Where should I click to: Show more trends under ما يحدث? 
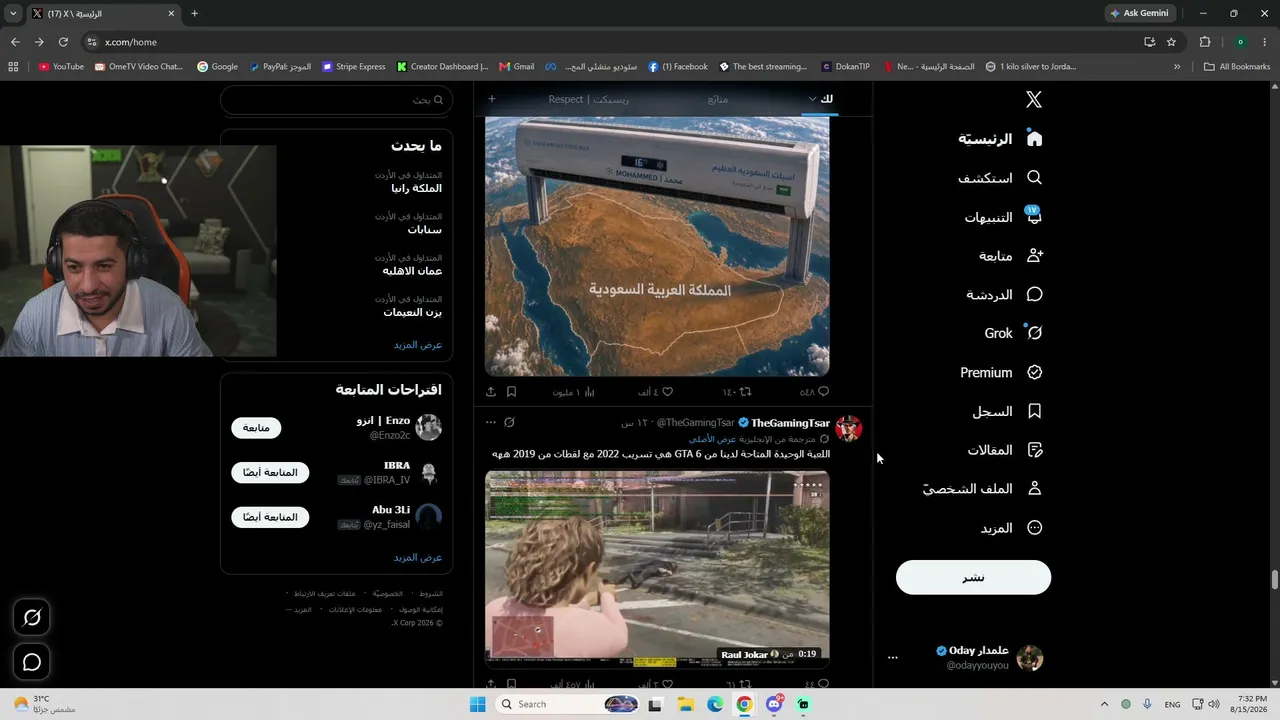click(417, 344)
